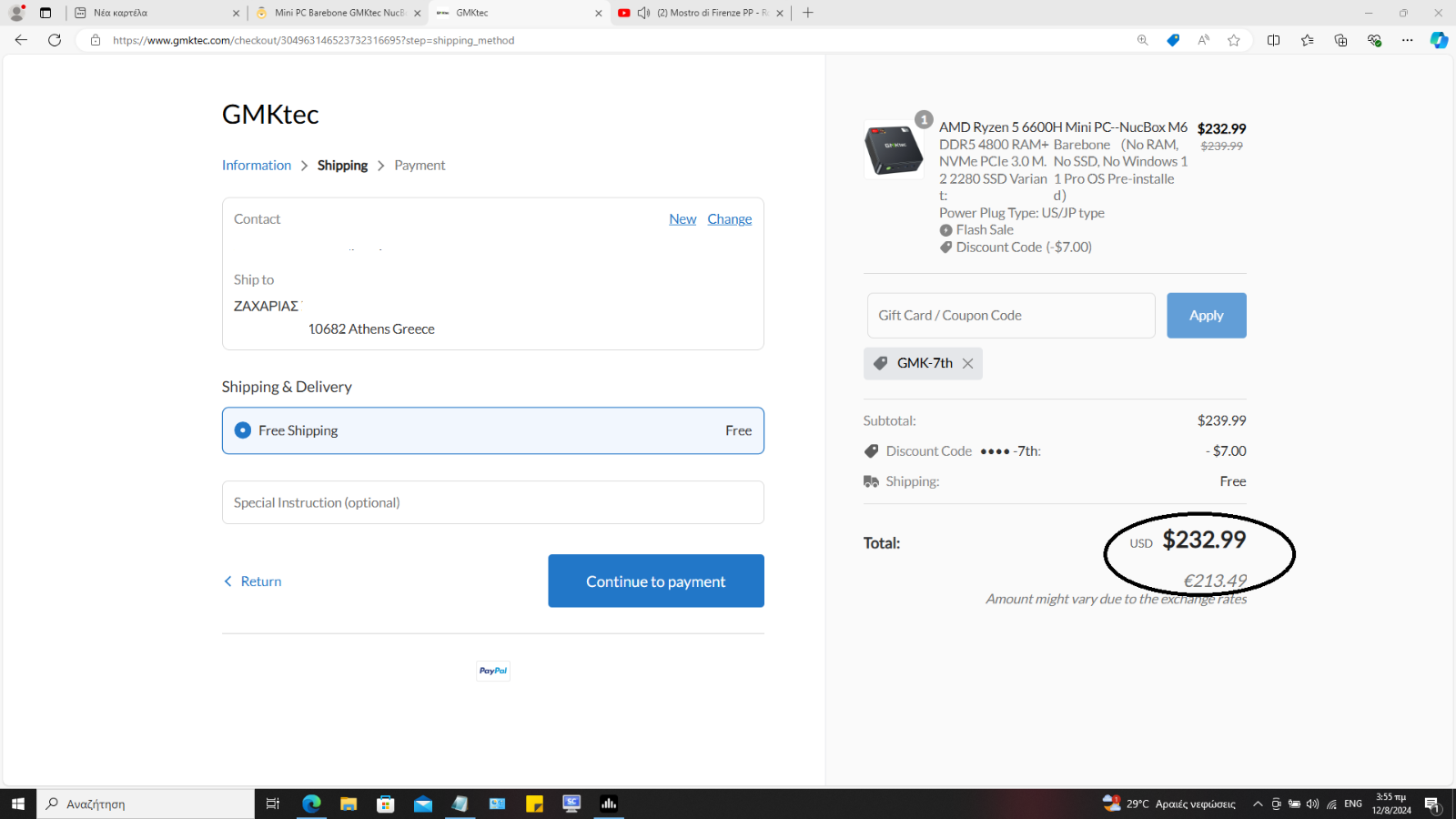The height and width of the screenshot is (819, 1456).
Task: Open the shopping price tag icon
Action: point(1173,40)
